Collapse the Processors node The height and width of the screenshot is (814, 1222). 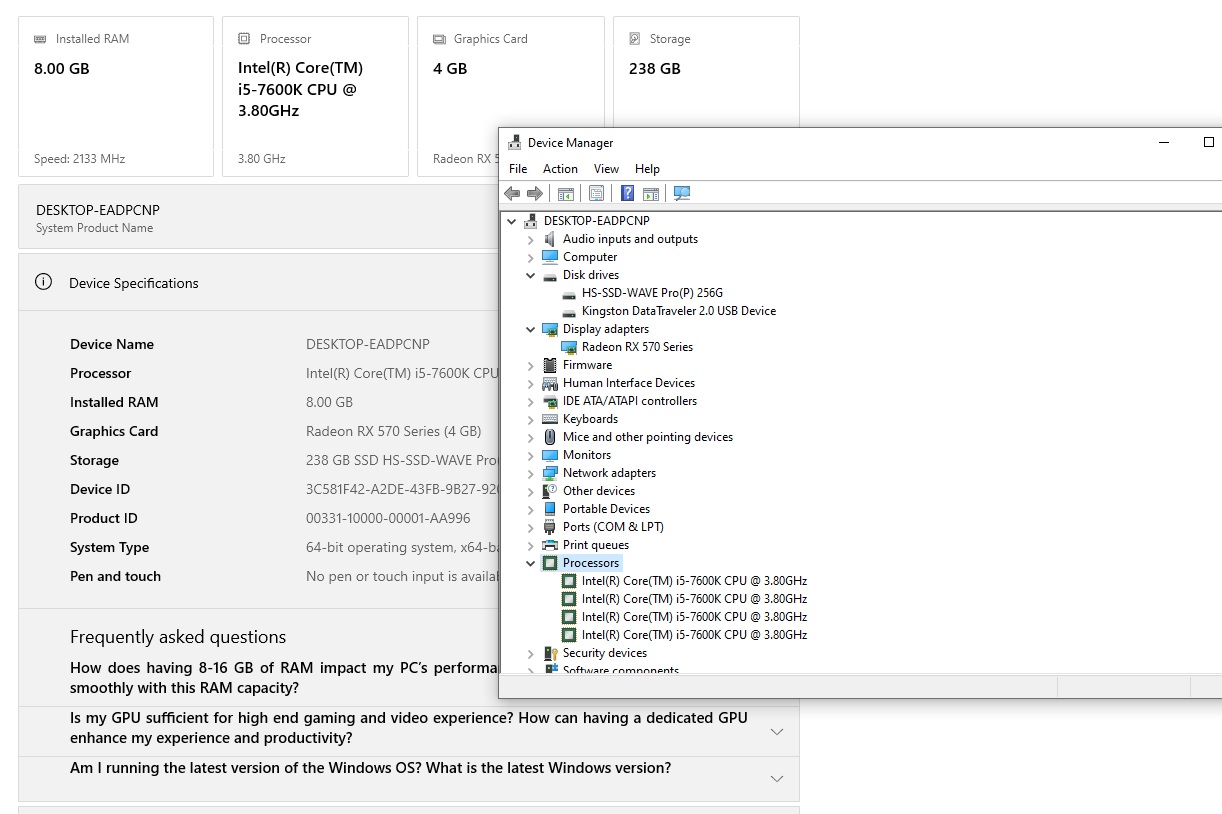[x=531, y=563]
